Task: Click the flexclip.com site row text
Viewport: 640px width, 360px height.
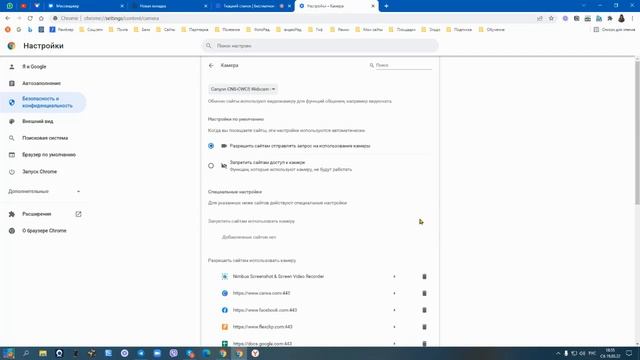Action: point(262,327)
